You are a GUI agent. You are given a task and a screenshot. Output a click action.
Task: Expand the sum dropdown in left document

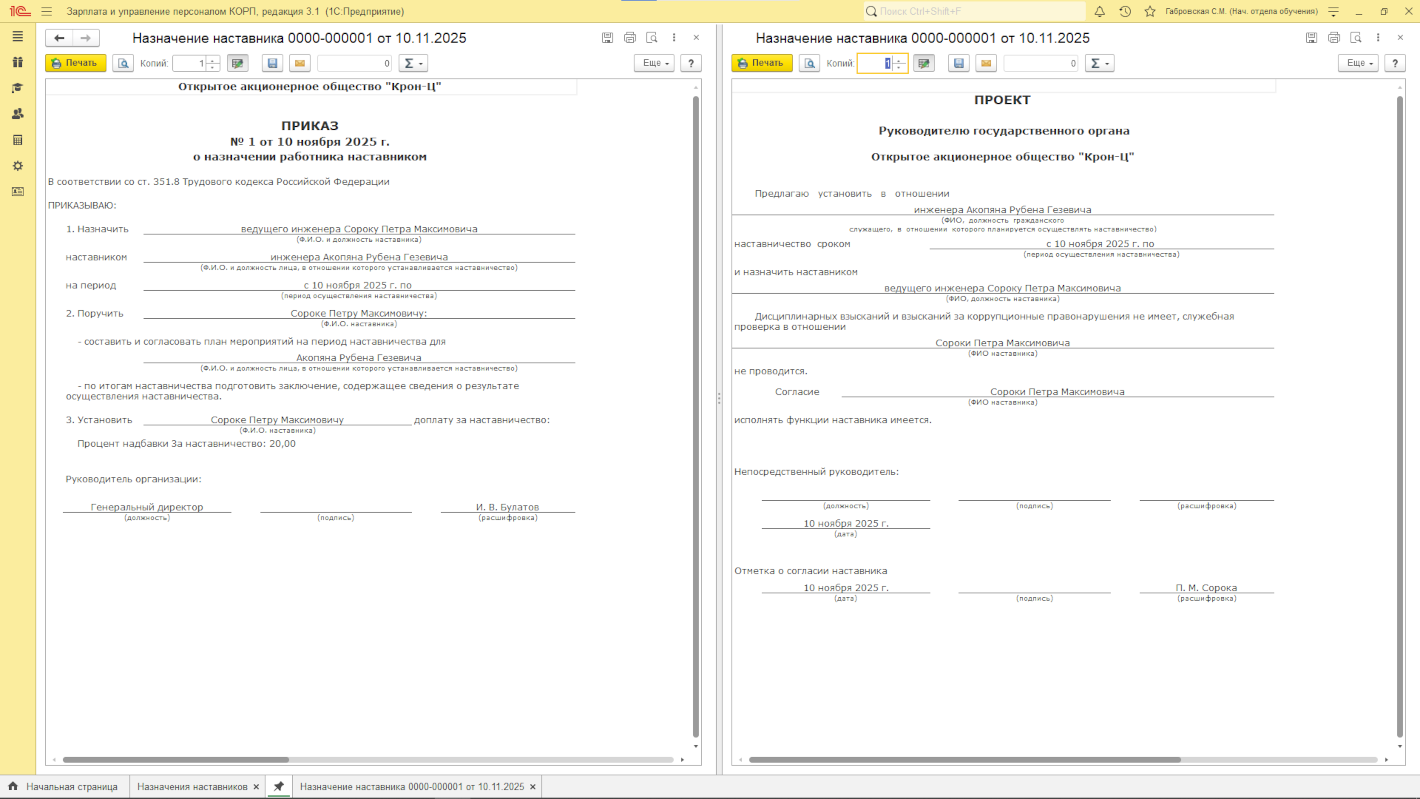click(x=413, y=63)
